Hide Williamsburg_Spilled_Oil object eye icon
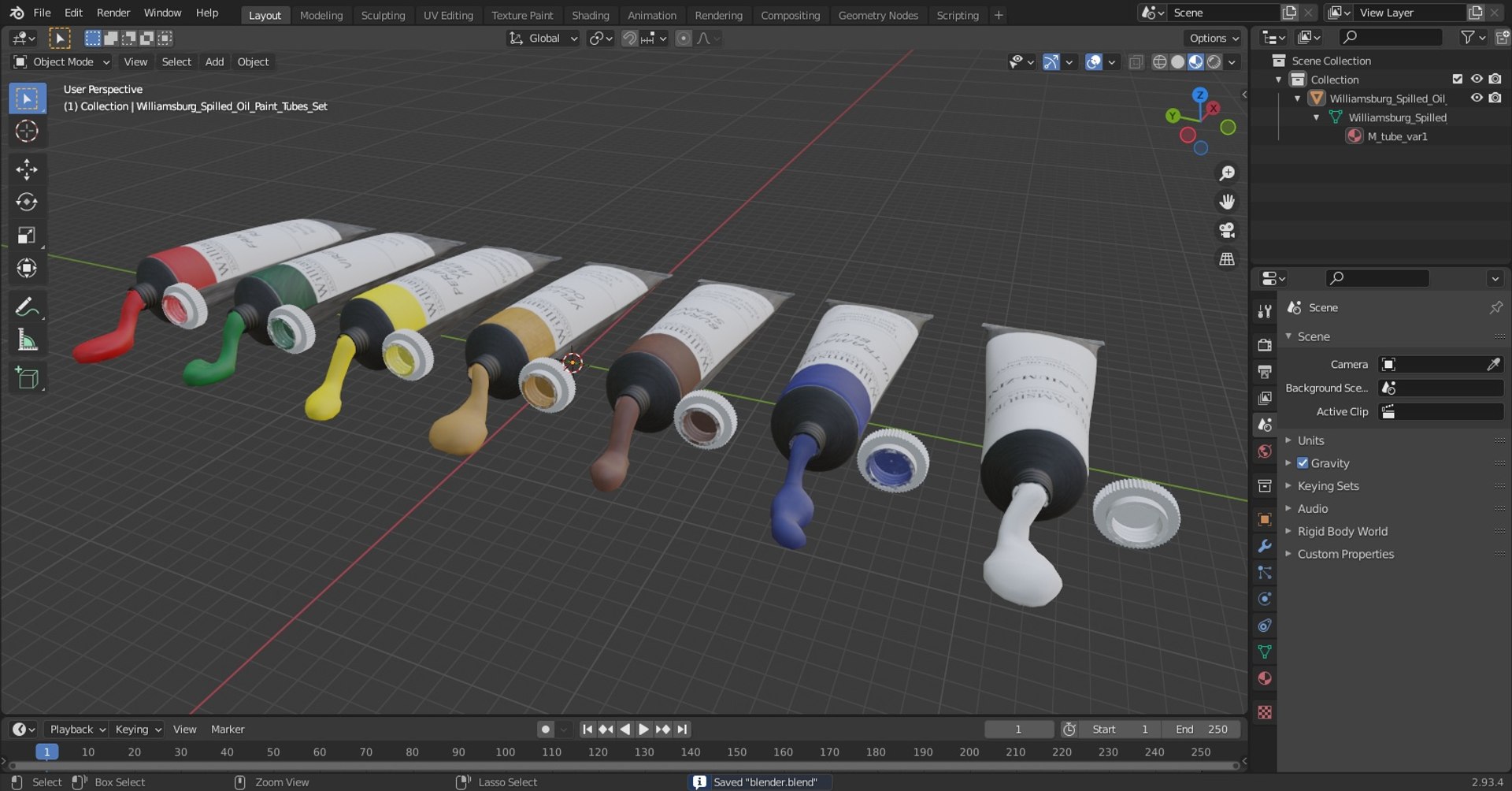 pyautogui.click(x=1477, y=98)
